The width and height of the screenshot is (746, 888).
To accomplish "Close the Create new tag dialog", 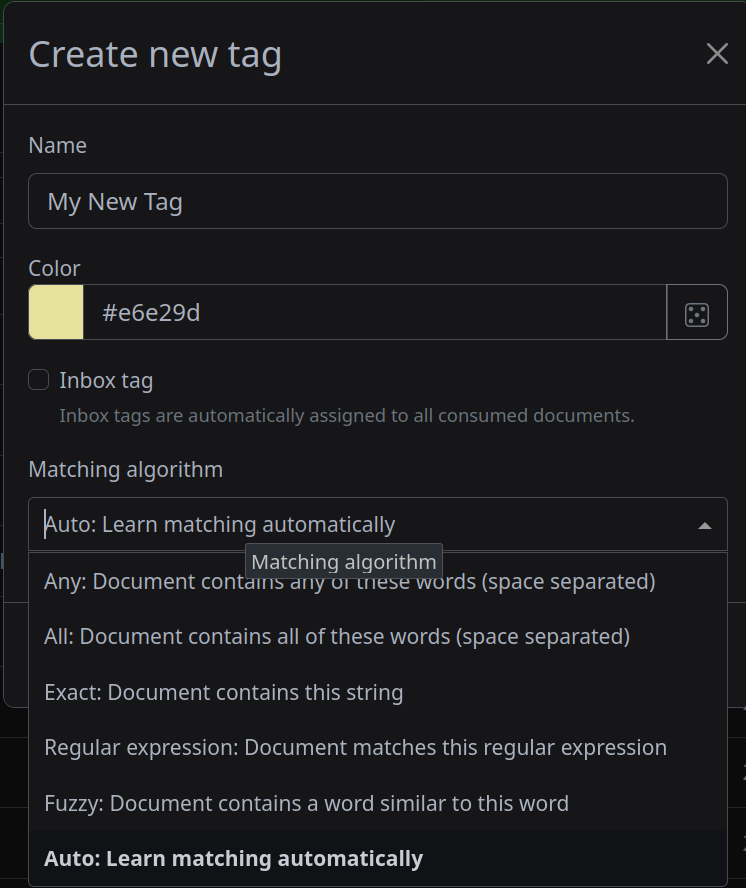I will tap(717, 54).
